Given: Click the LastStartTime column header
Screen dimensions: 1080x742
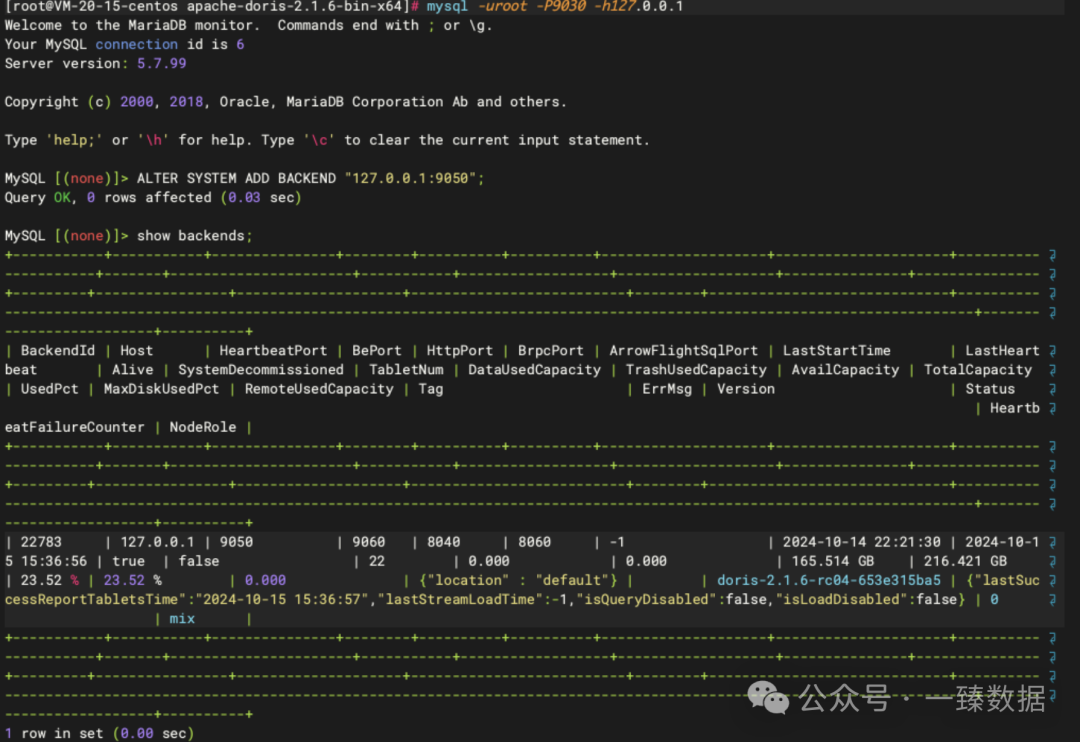Looking at the screenshot, I should (x=836, y=351).
